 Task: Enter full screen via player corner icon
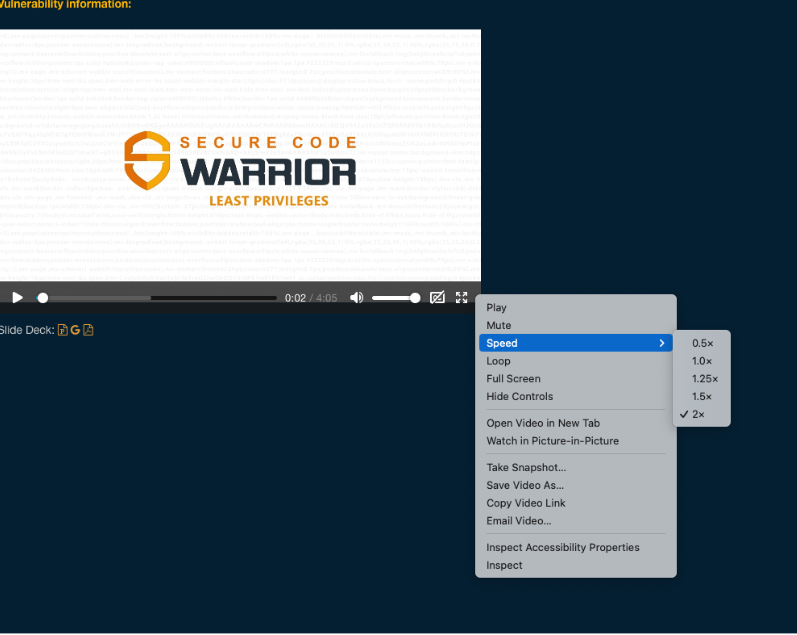click(461, 298)
